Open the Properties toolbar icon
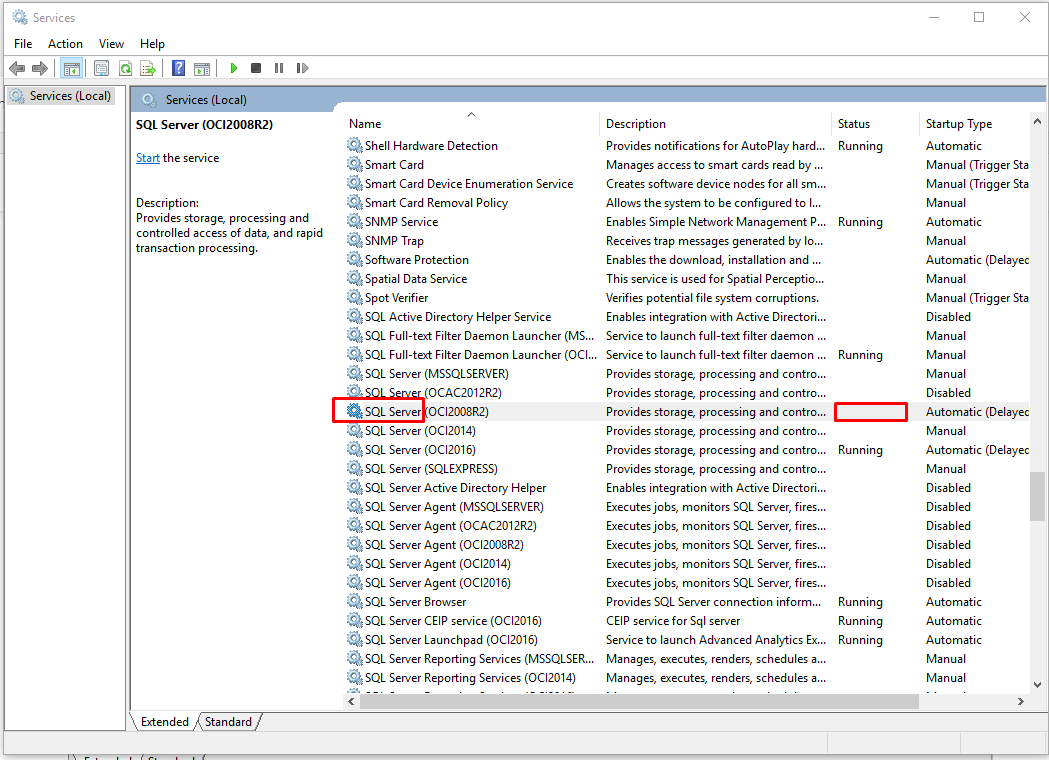Screen dimensions: 1049x760 (x=101, y=68)
